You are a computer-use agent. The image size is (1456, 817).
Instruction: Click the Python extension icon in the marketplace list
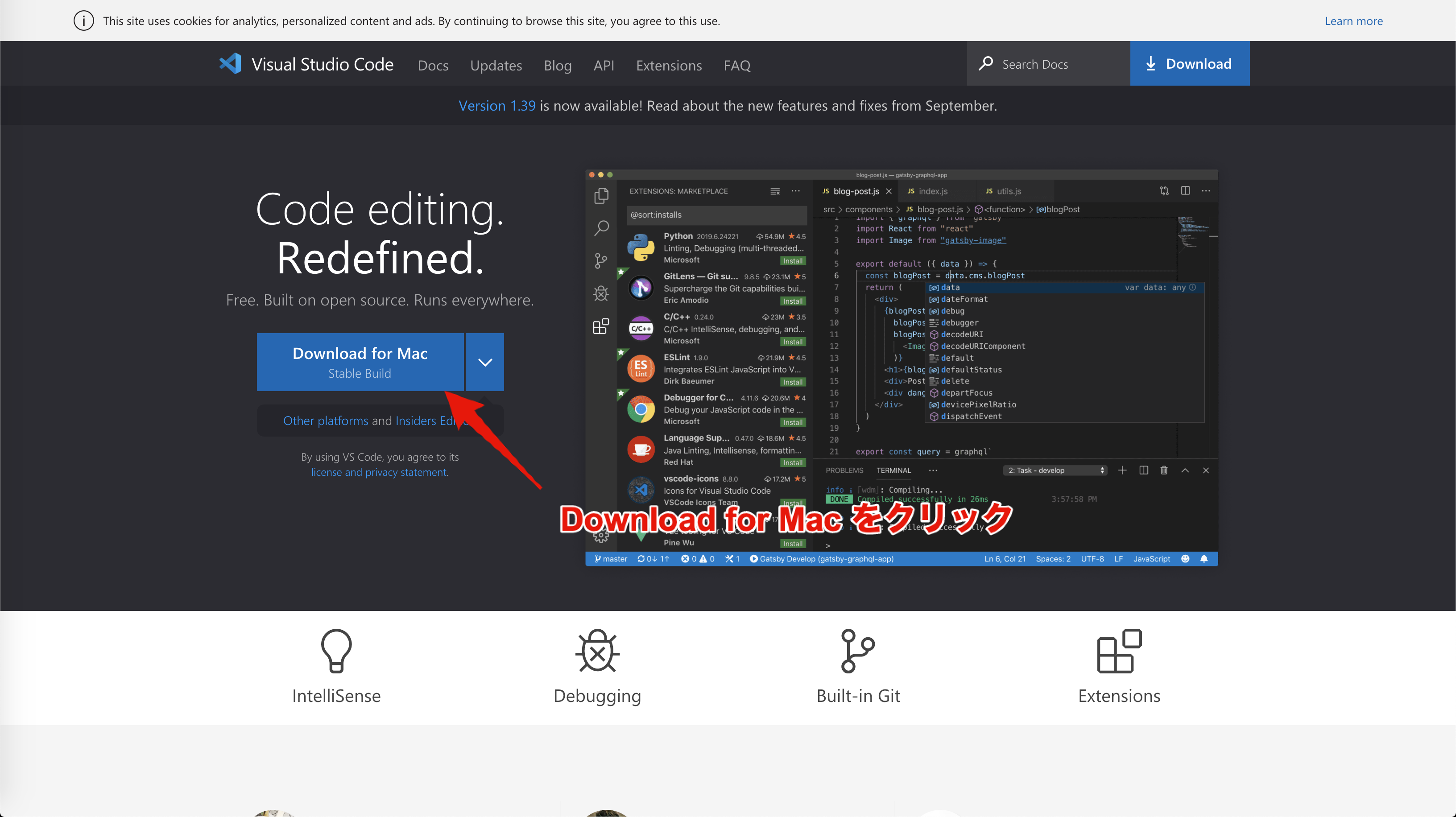(x=641, y=248)
